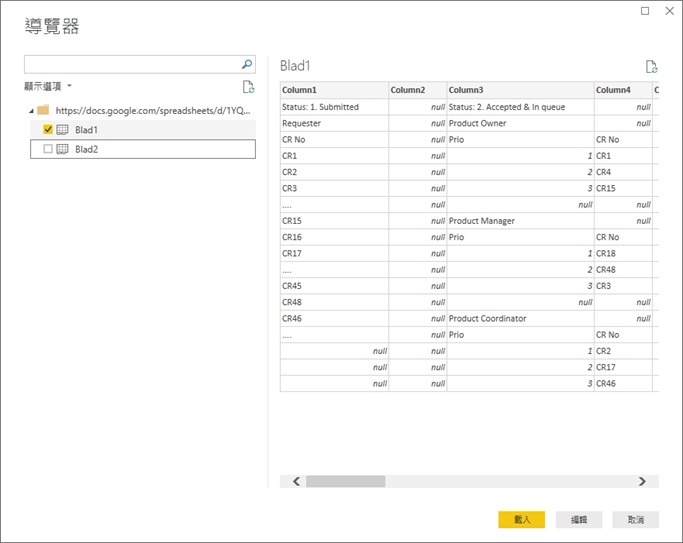Open the 顯示選項 dropdown
The image size is (683, 543).
tap(49, 86)
